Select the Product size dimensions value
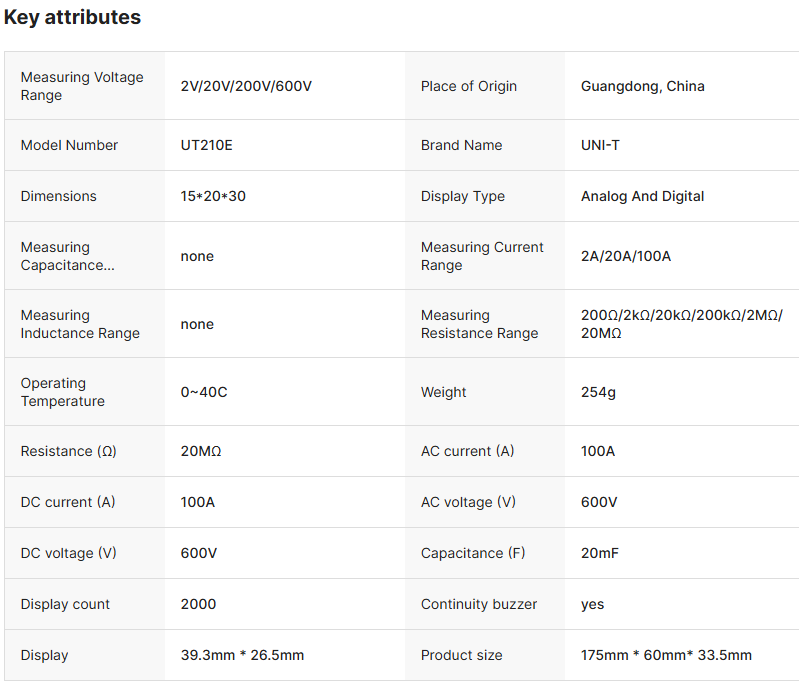 point(666,655)
